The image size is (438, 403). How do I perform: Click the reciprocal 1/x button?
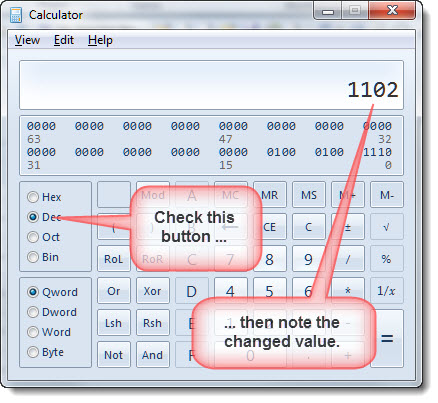(387, 291)
